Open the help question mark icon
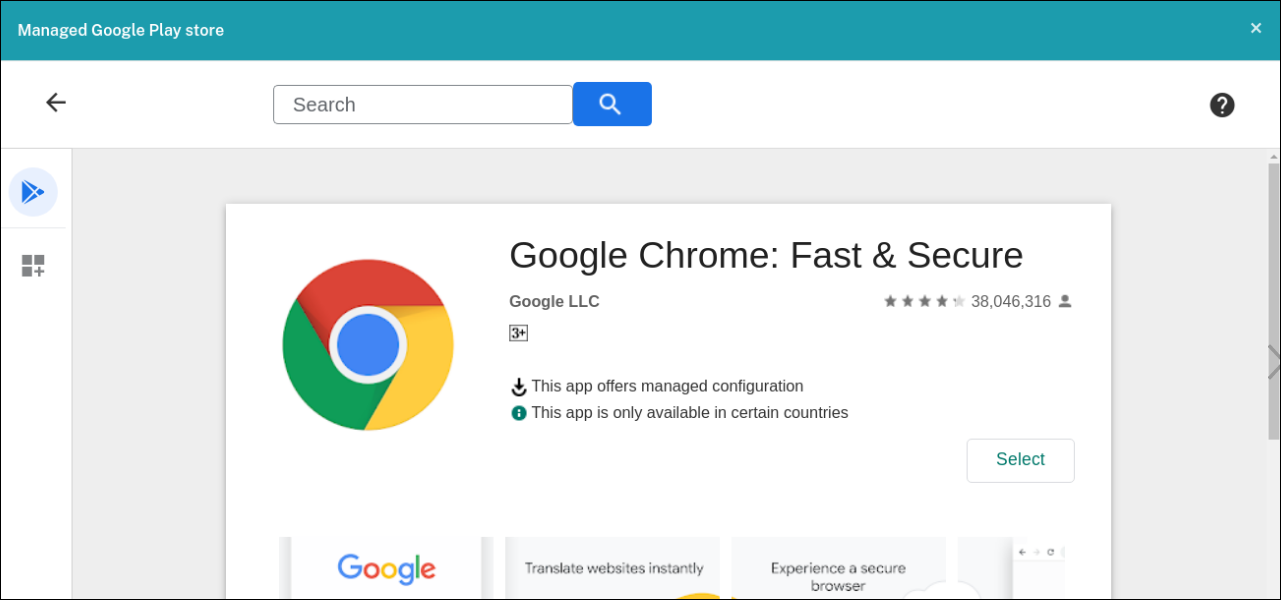The image size is (1281, 600). tap(1222, 105)
